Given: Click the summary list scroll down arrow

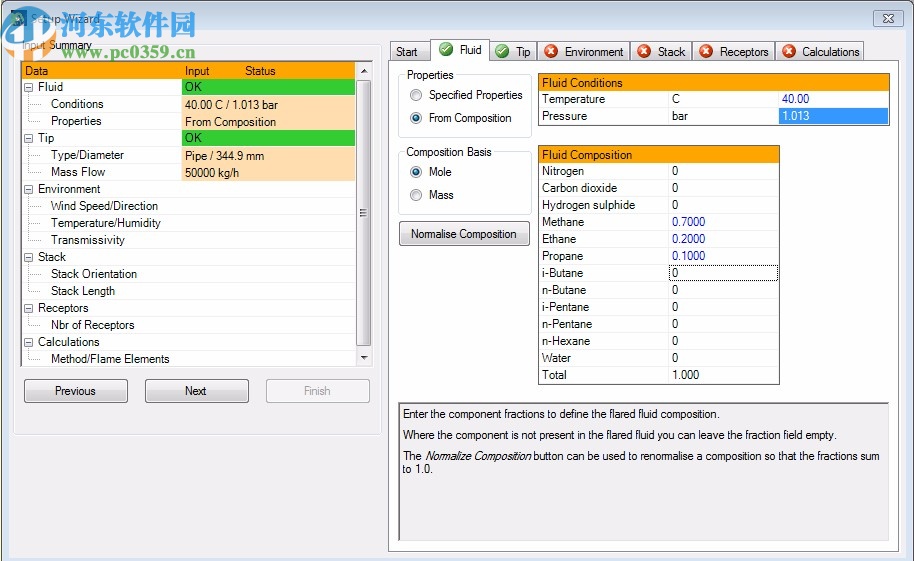Looking at the screenshot, I should (364, 357).
